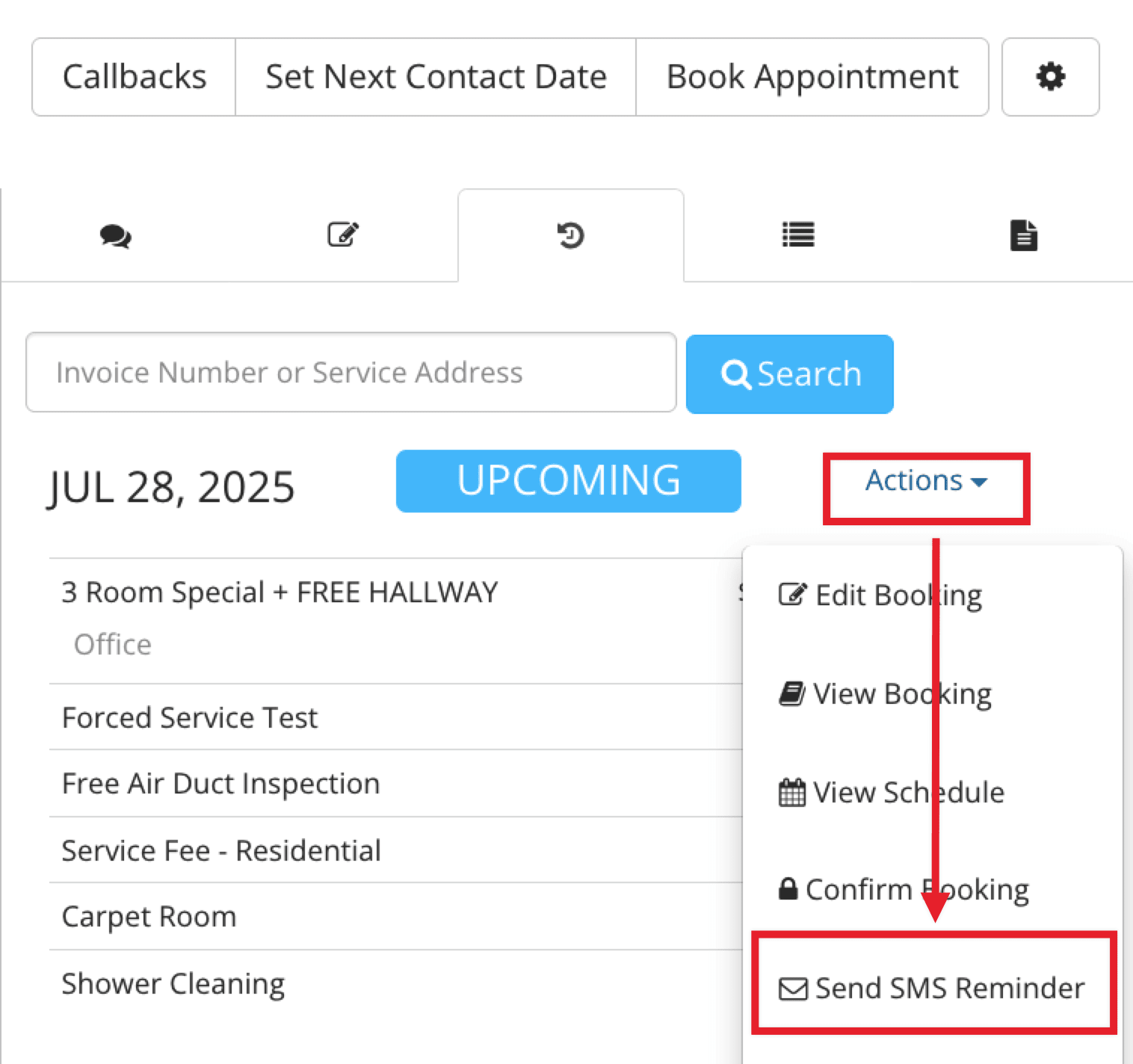This screenshot has height=1064, width=1133.
Task: Choose Send SMS Reminder option
Action: pyautogui.click(x=933, y=988)
